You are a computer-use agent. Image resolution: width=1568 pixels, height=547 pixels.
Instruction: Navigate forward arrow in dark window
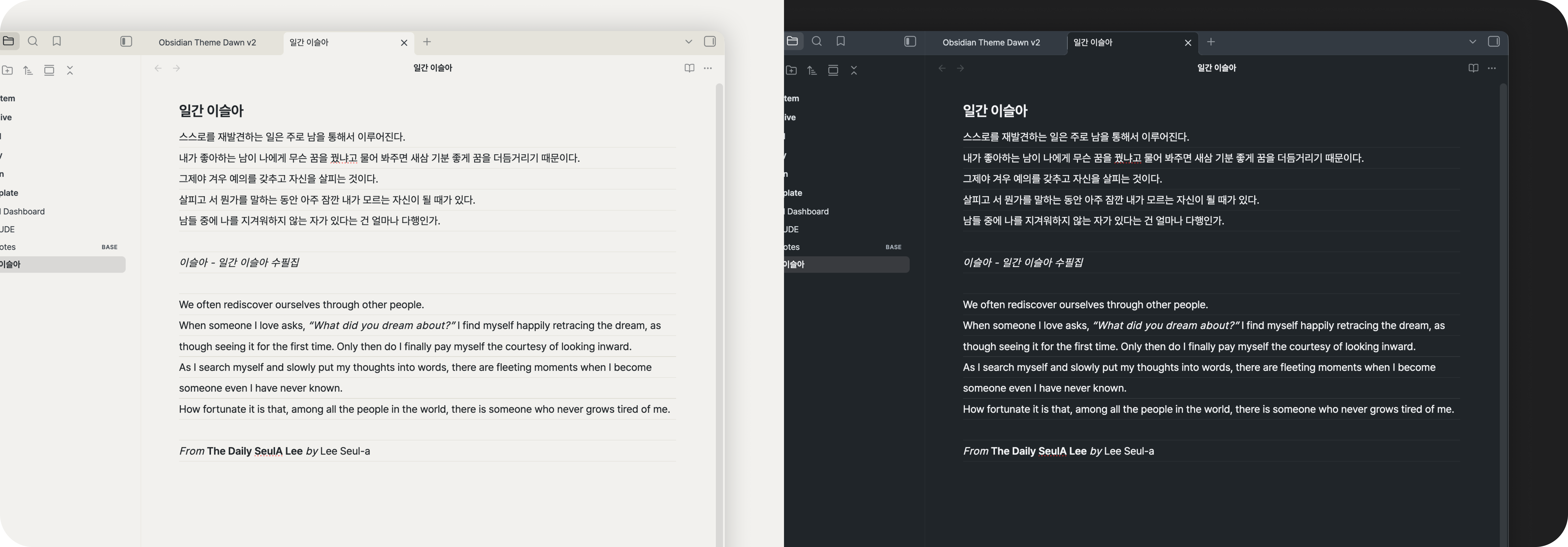pyautogui.click(x=961, y=68)
